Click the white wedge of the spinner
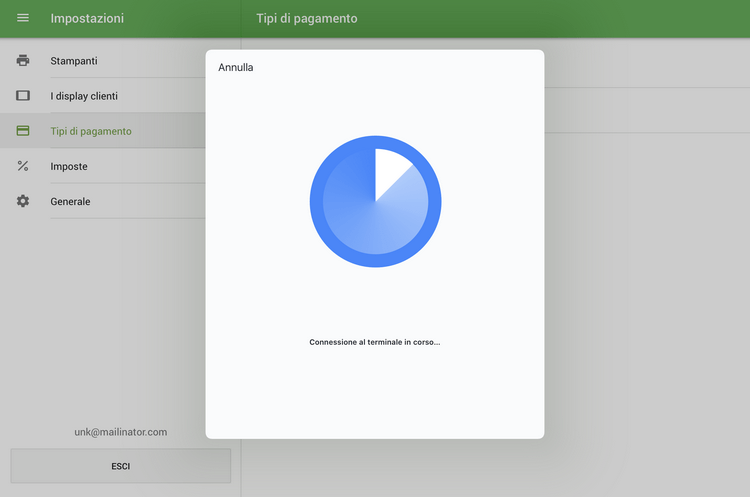 coord(388,168)
